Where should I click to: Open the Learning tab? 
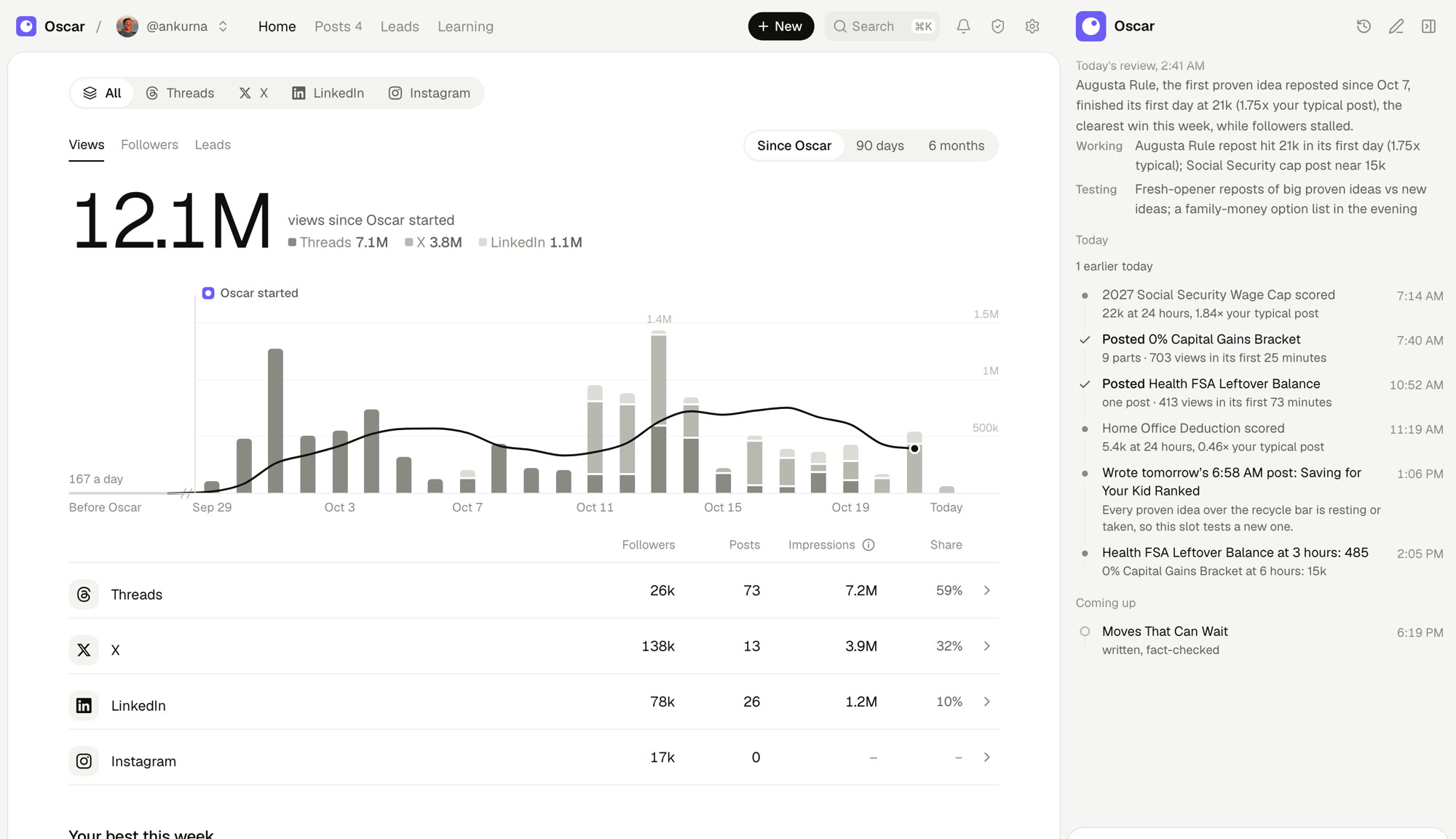[465, 26]
